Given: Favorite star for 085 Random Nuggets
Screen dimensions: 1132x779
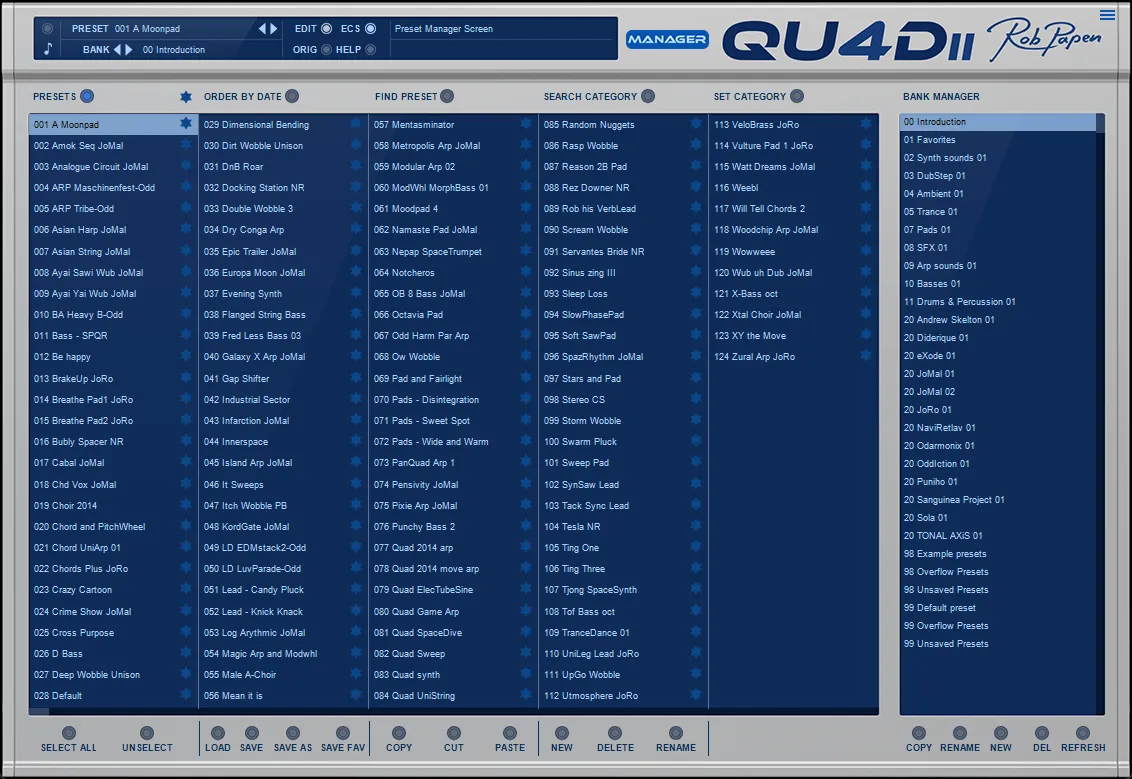Looking at the screenshot, I should coord(695,123).
